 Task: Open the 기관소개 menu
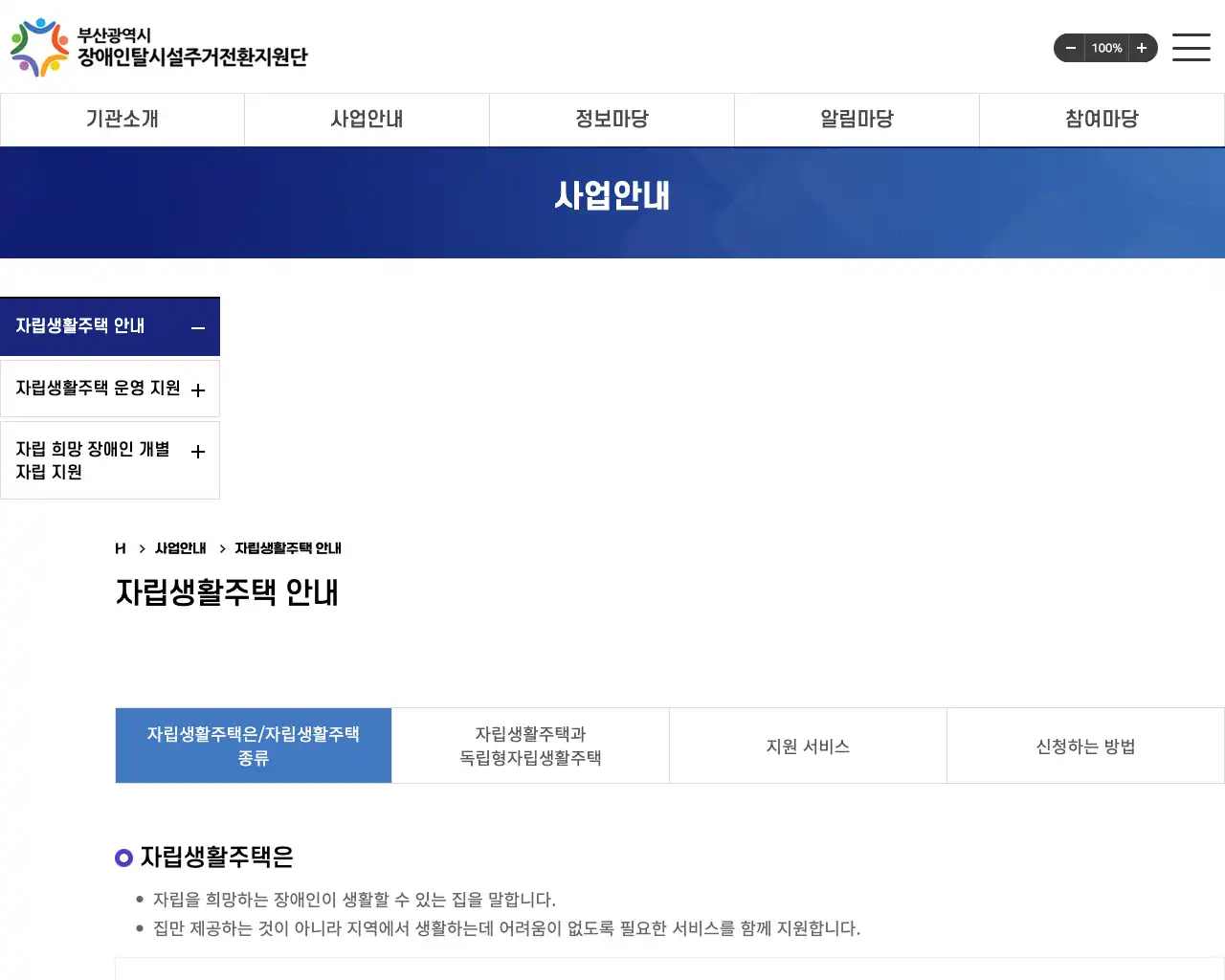[122, 120]
